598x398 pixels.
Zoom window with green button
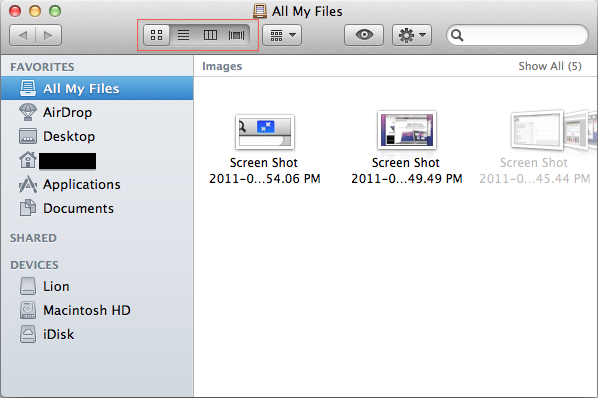click(55, 11)
